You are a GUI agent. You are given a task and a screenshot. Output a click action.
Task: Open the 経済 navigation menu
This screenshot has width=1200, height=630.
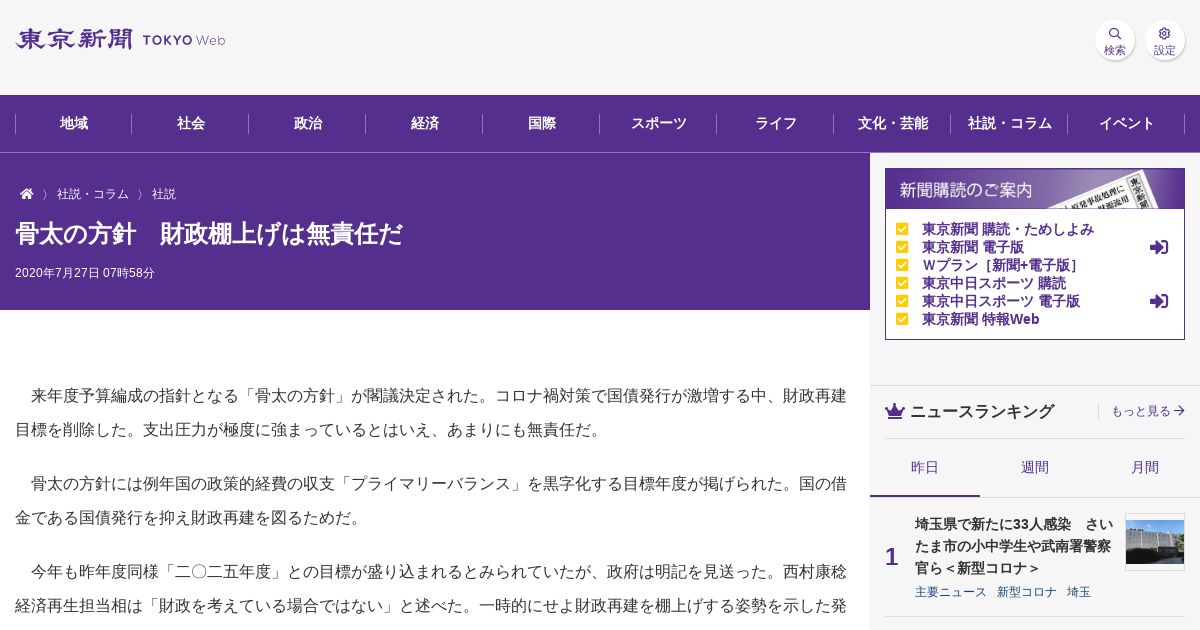point(425,124)
